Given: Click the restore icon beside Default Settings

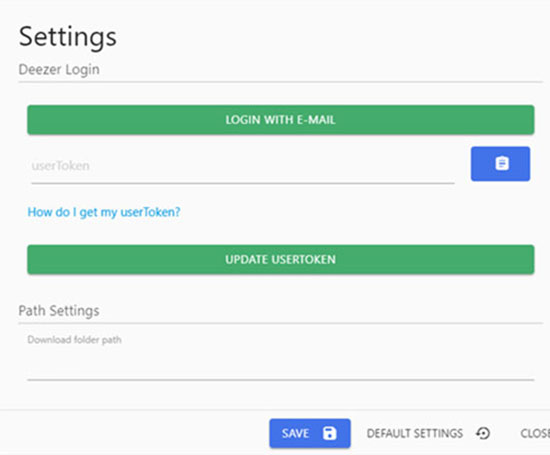Looking at the screenshot, I should point(483,433).
